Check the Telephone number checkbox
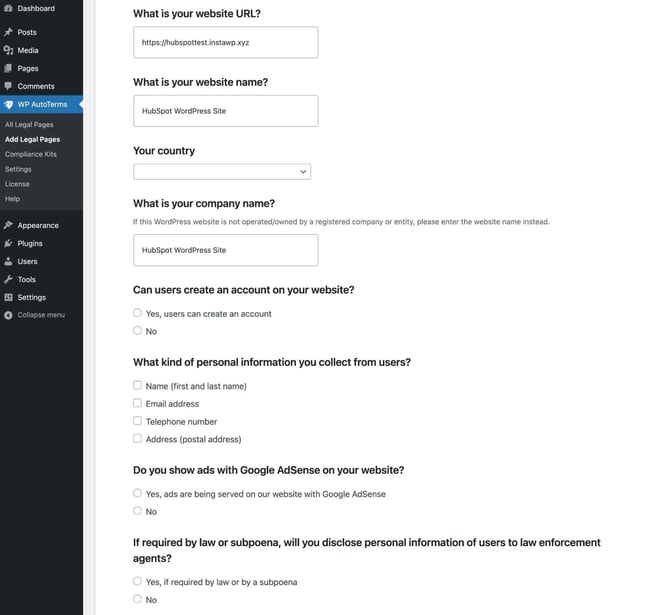This screenshot has height=615, width=650. (137, 421)
